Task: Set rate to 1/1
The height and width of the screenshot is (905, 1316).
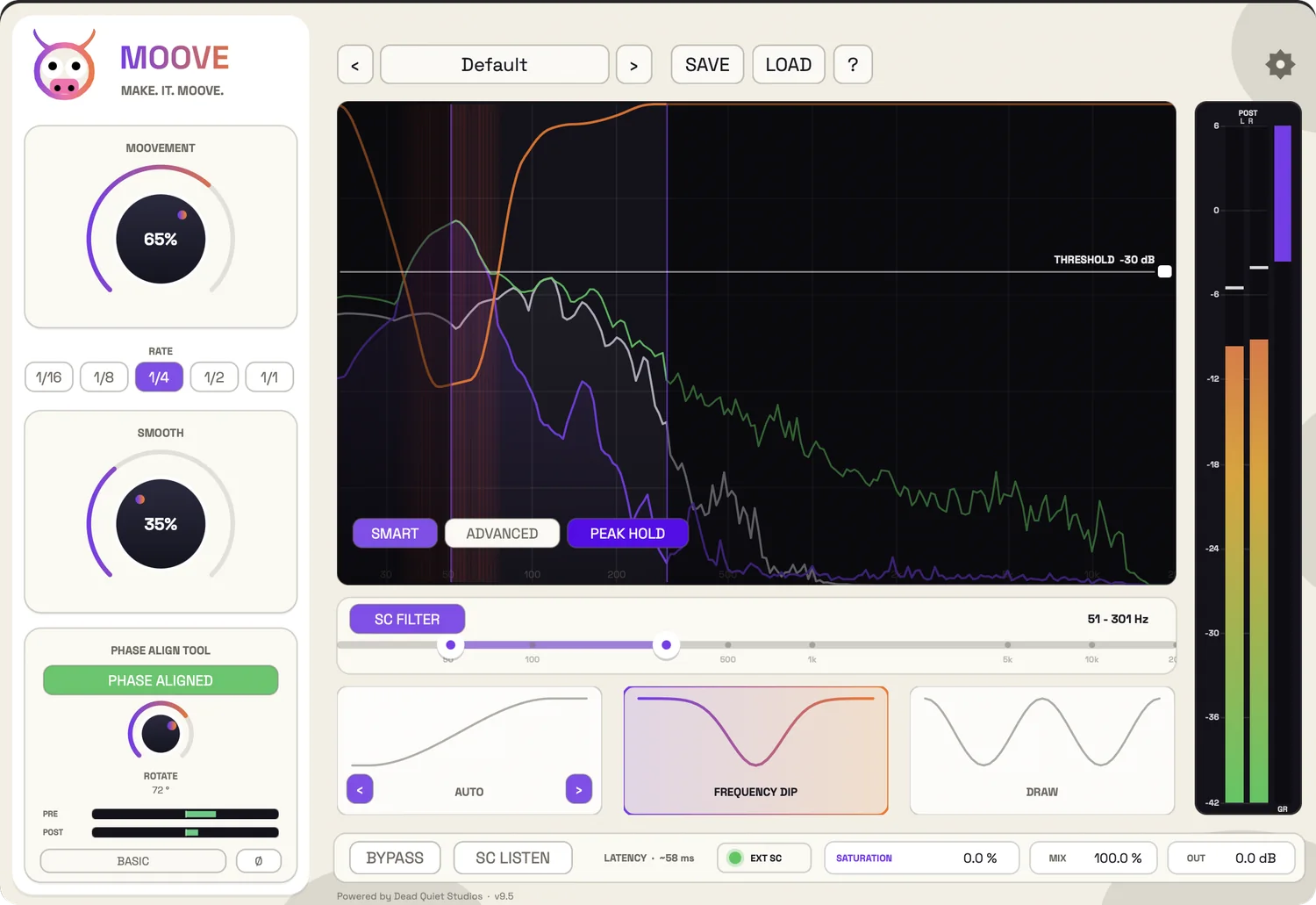Action: tap(269, 377)
